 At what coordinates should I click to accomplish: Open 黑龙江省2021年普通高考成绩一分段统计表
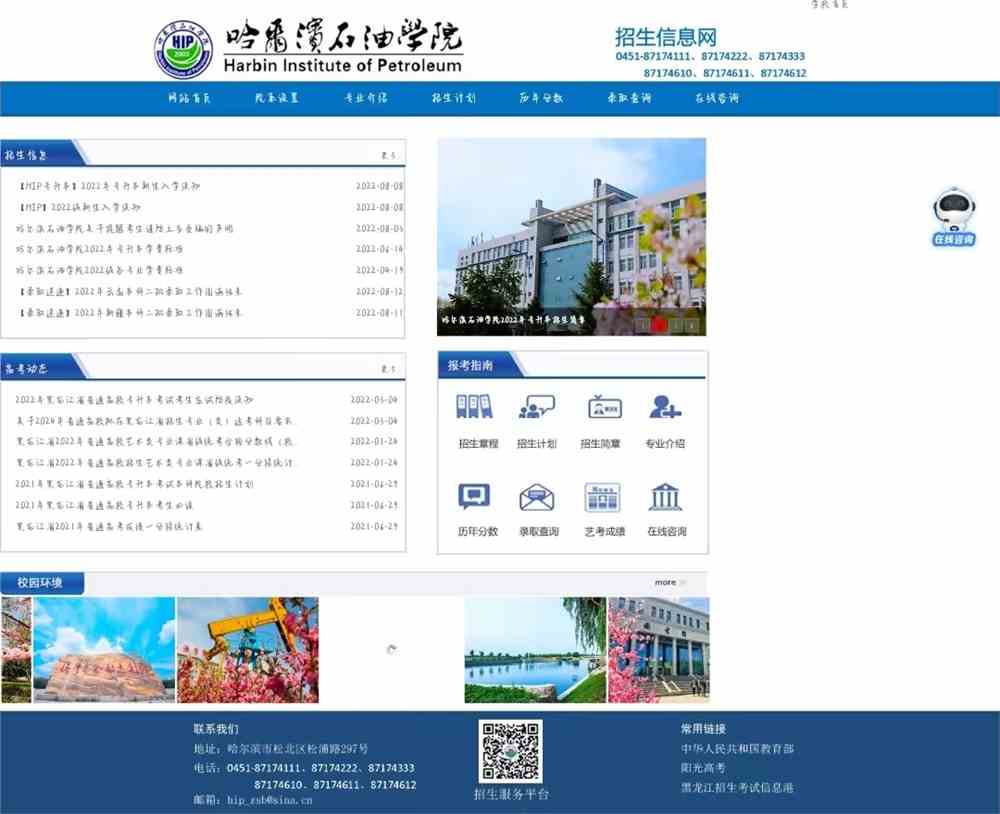109,526
